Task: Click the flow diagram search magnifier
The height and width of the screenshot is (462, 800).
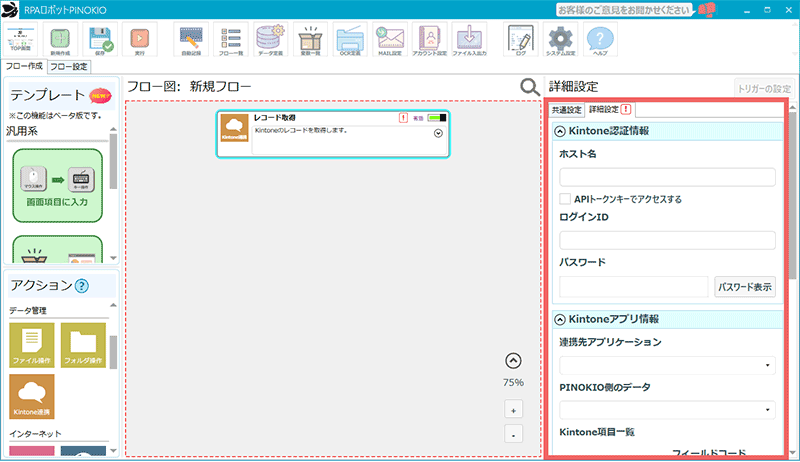Action: pyautogui.click(x=530, y=87)
